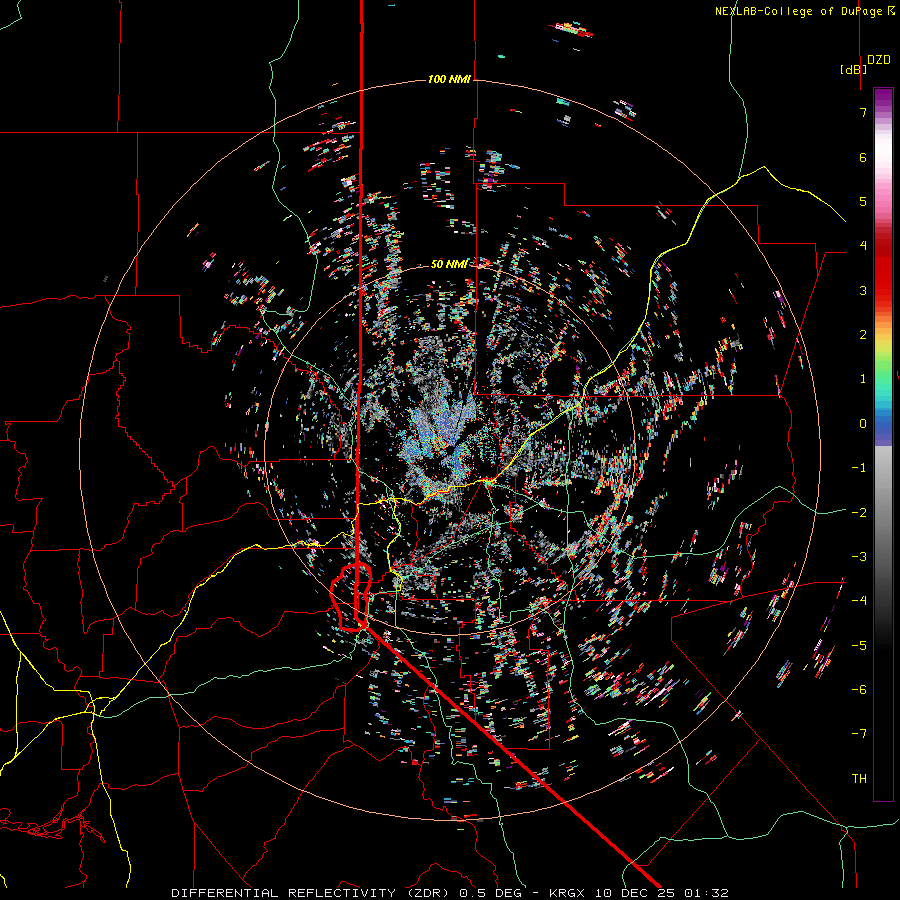The image size is (900, 900).
Task: Click the -2 value on the color scale
Action: pyautogui.click(x=859, y=512)
